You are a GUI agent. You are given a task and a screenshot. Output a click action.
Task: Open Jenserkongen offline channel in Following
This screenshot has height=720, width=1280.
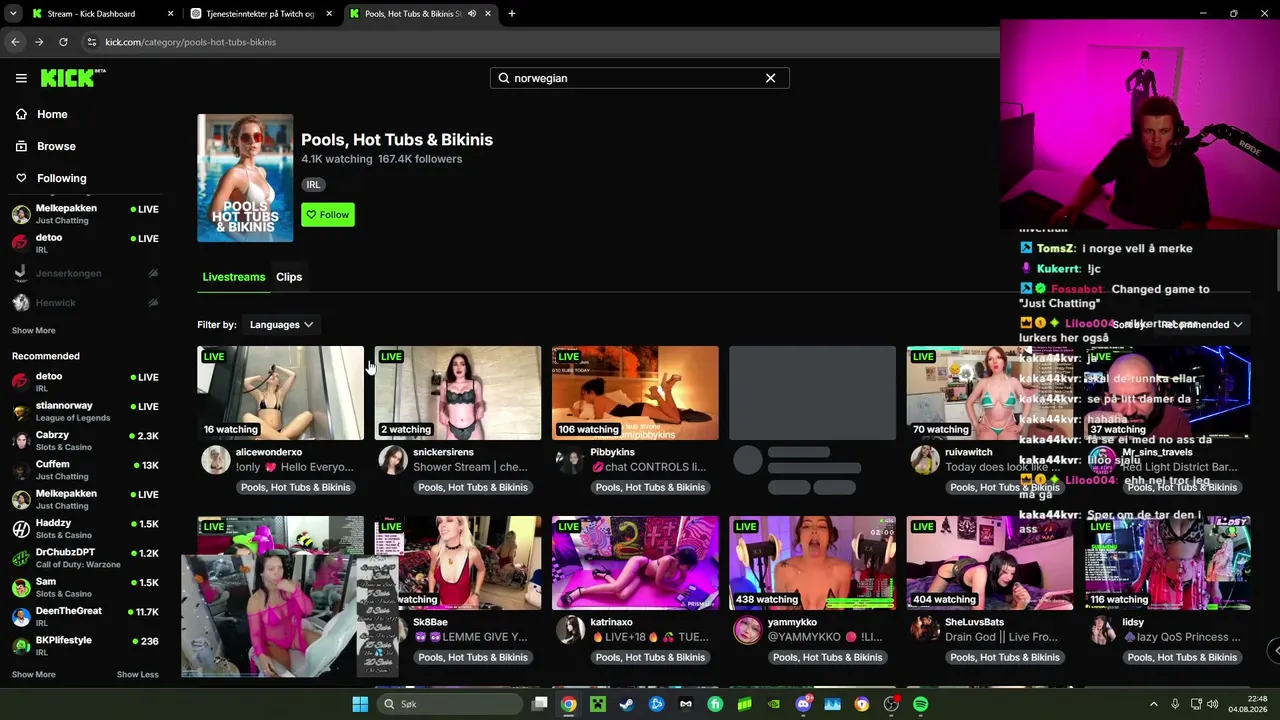(85, 273)
